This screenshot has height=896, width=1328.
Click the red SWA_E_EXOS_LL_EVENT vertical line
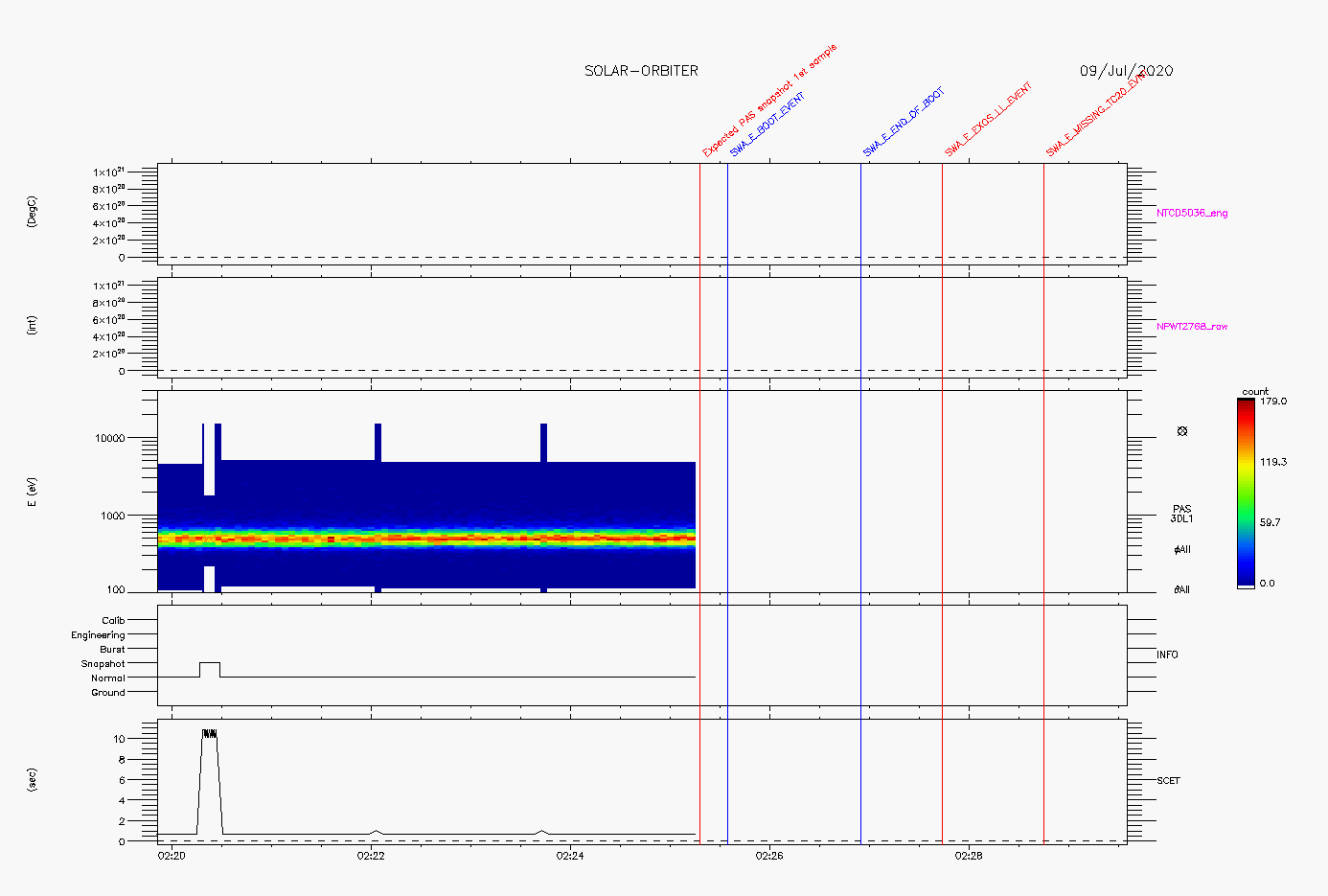tap(942, 503)
